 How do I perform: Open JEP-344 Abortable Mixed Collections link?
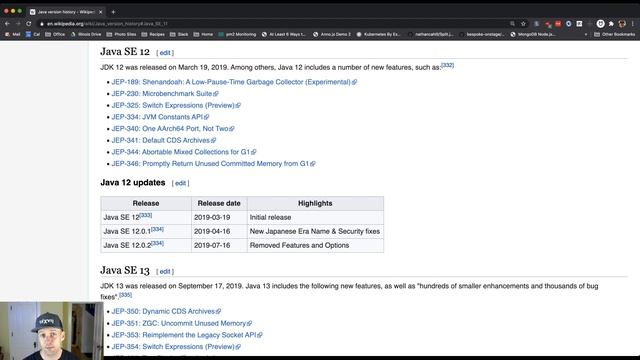(184, 152)
